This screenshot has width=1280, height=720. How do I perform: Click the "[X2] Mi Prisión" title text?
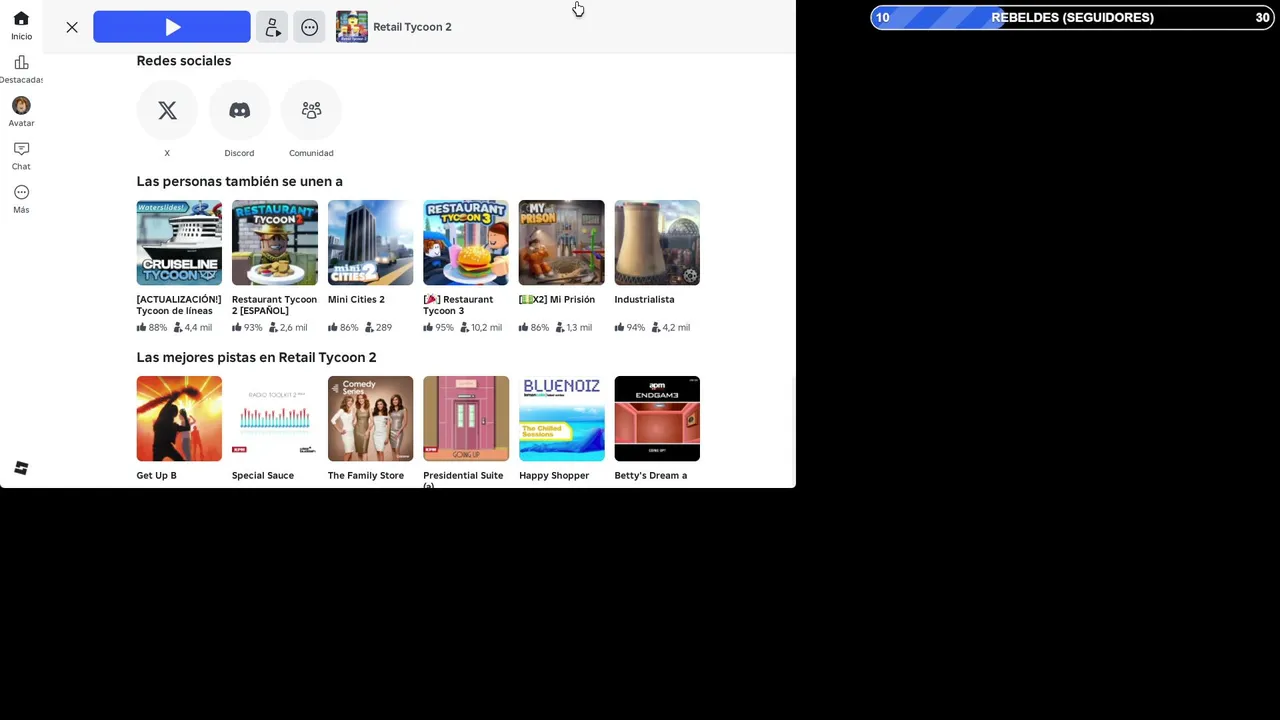point(557,299)
